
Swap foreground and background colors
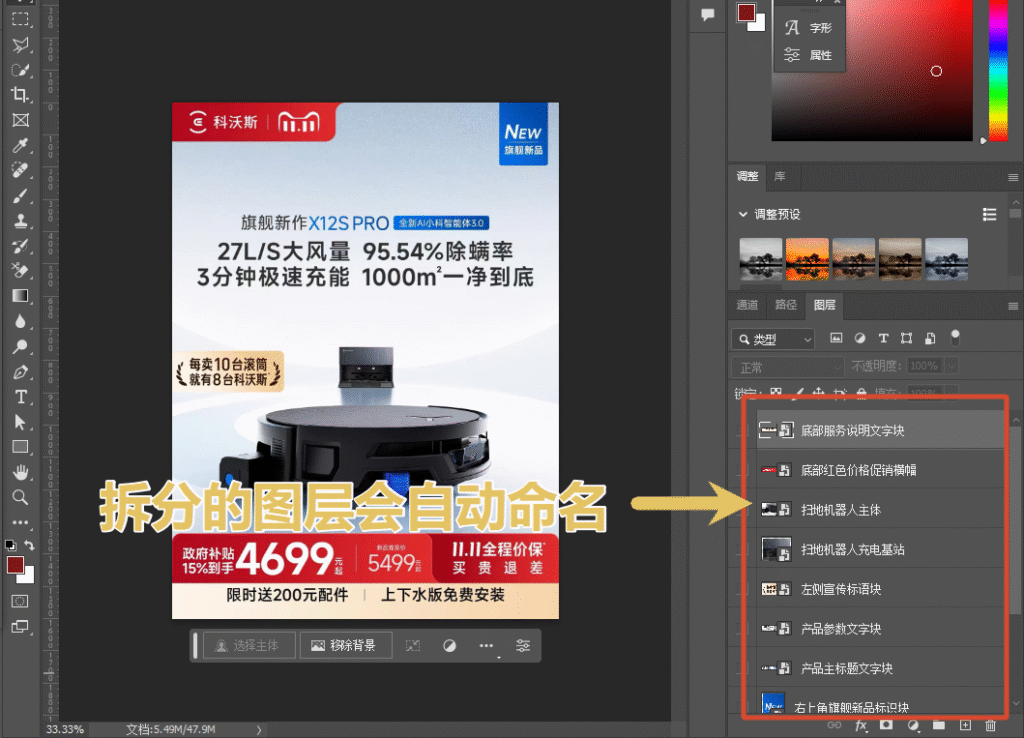click(x=29, y=545)
